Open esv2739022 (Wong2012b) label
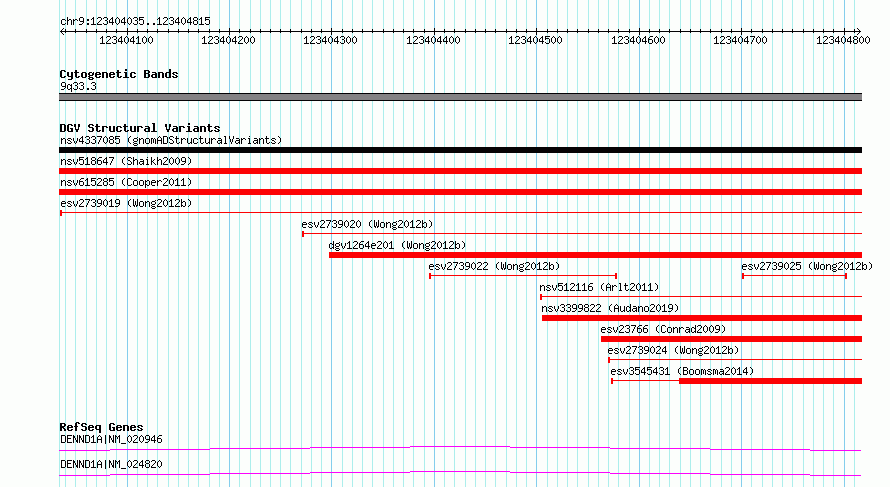 click(494, 266)
